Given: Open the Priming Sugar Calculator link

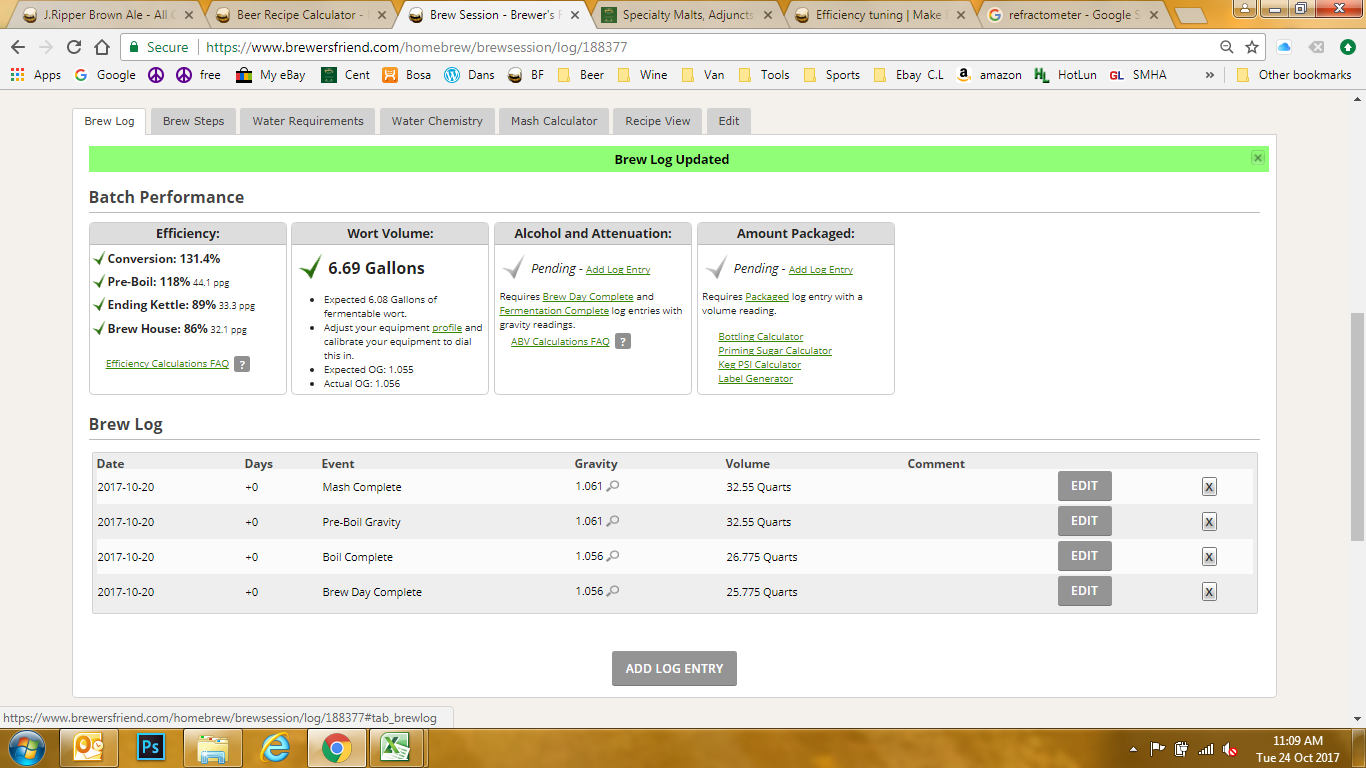Looking at the screenshot, I should coord(775,351).
